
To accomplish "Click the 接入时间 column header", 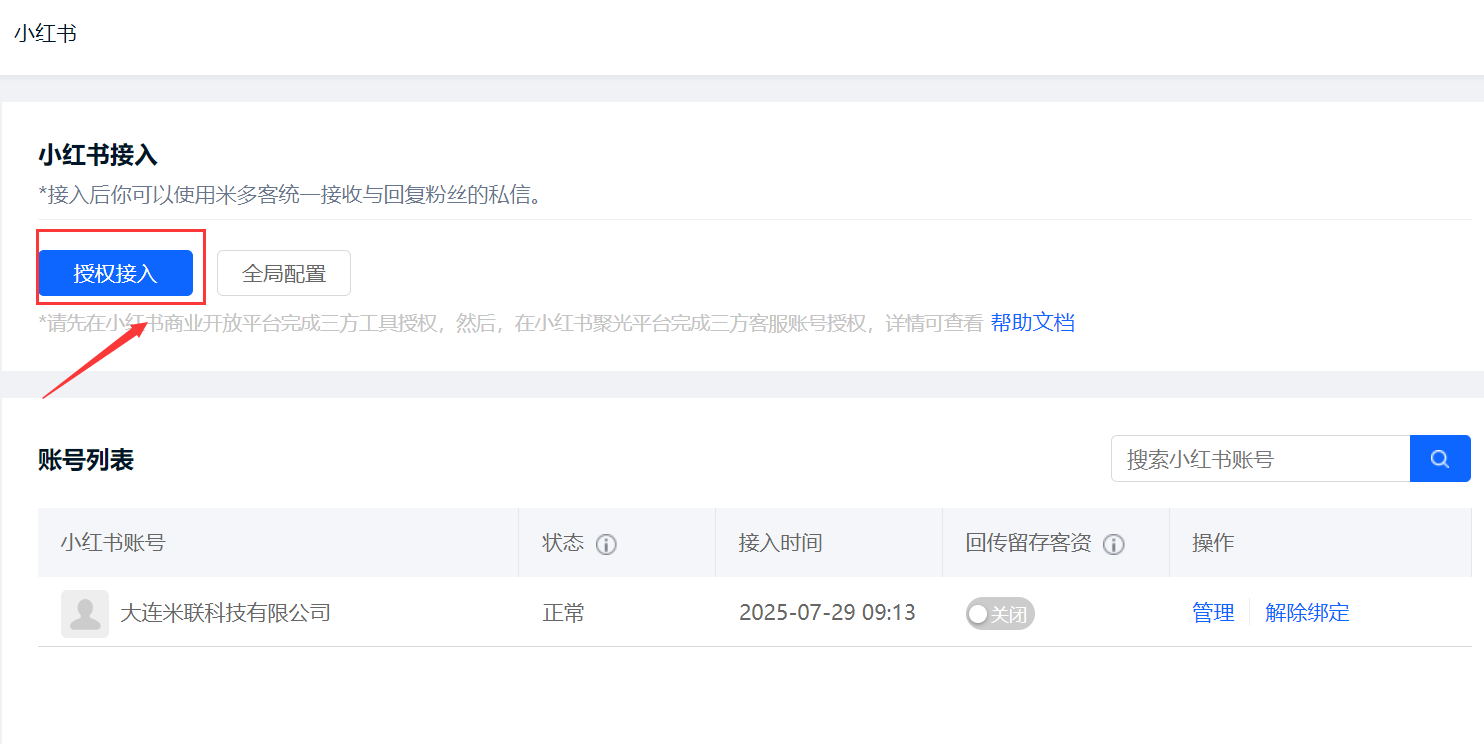I will [x=780, y=543].
